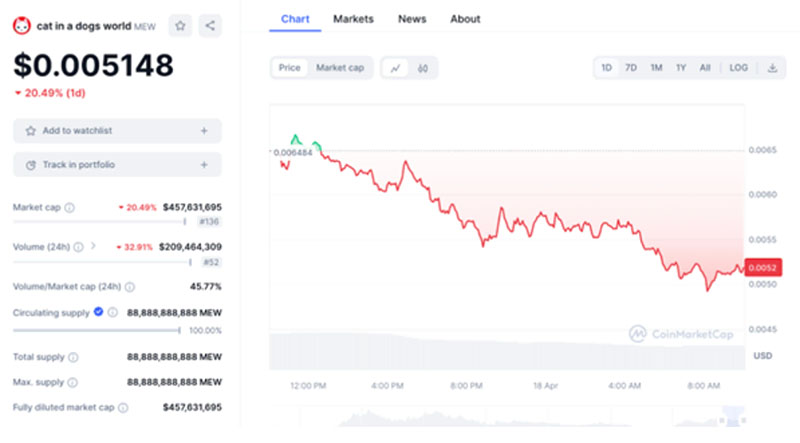
Task: Download chart data icon
Action: pyautogui.click(x=772, y=68)
